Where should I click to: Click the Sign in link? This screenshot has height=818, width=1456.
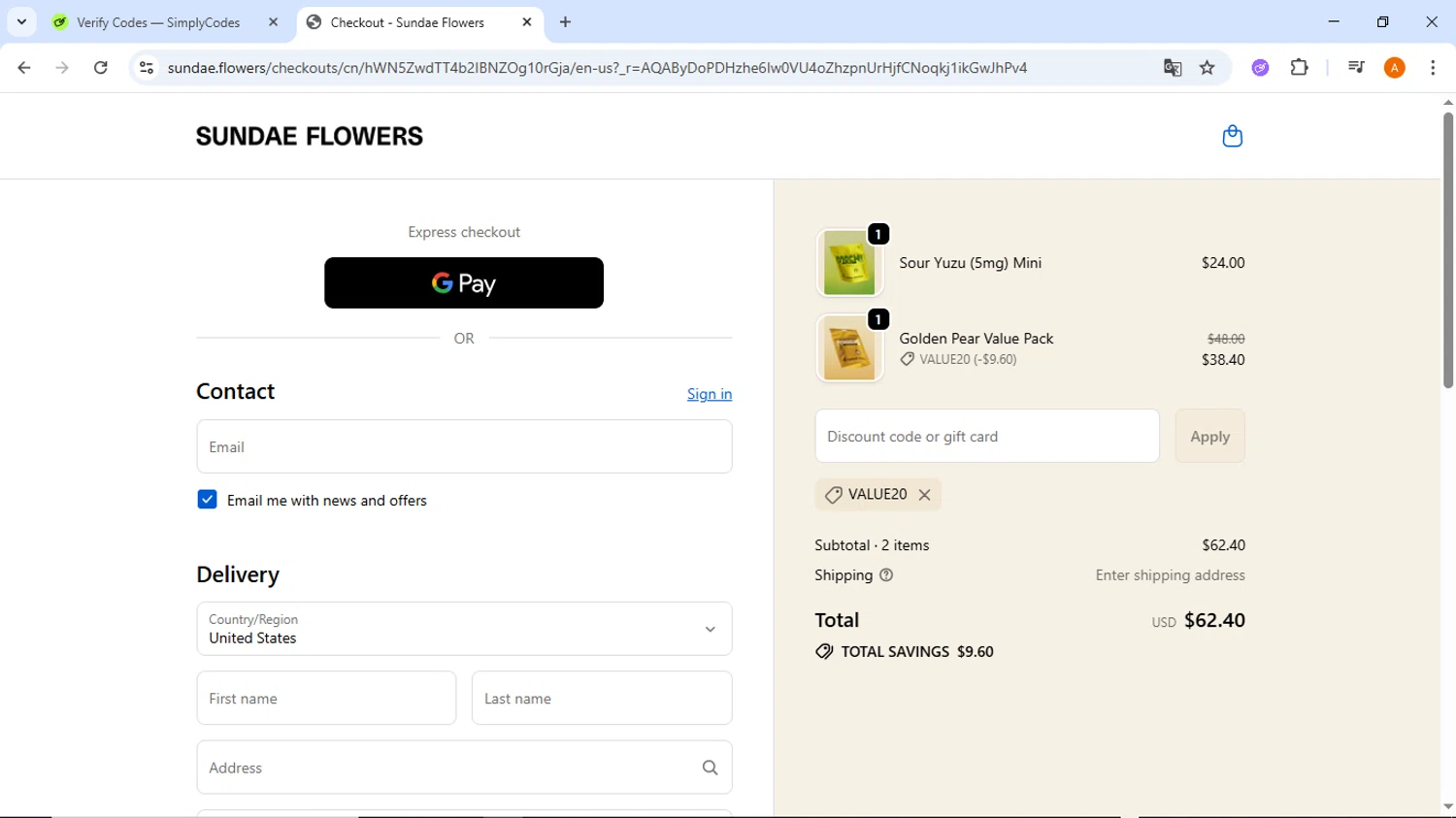710,394
